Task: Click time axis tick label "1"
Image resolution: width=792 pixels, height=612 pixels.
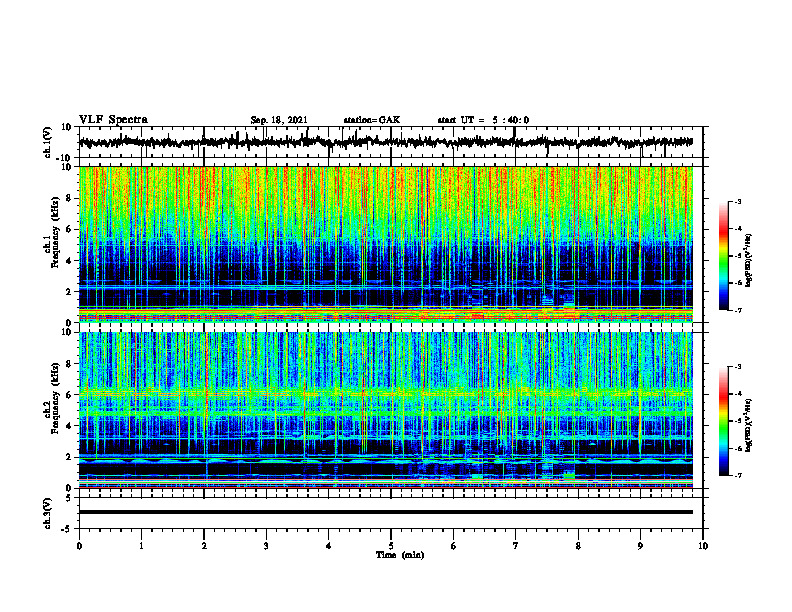Action: 141,546
